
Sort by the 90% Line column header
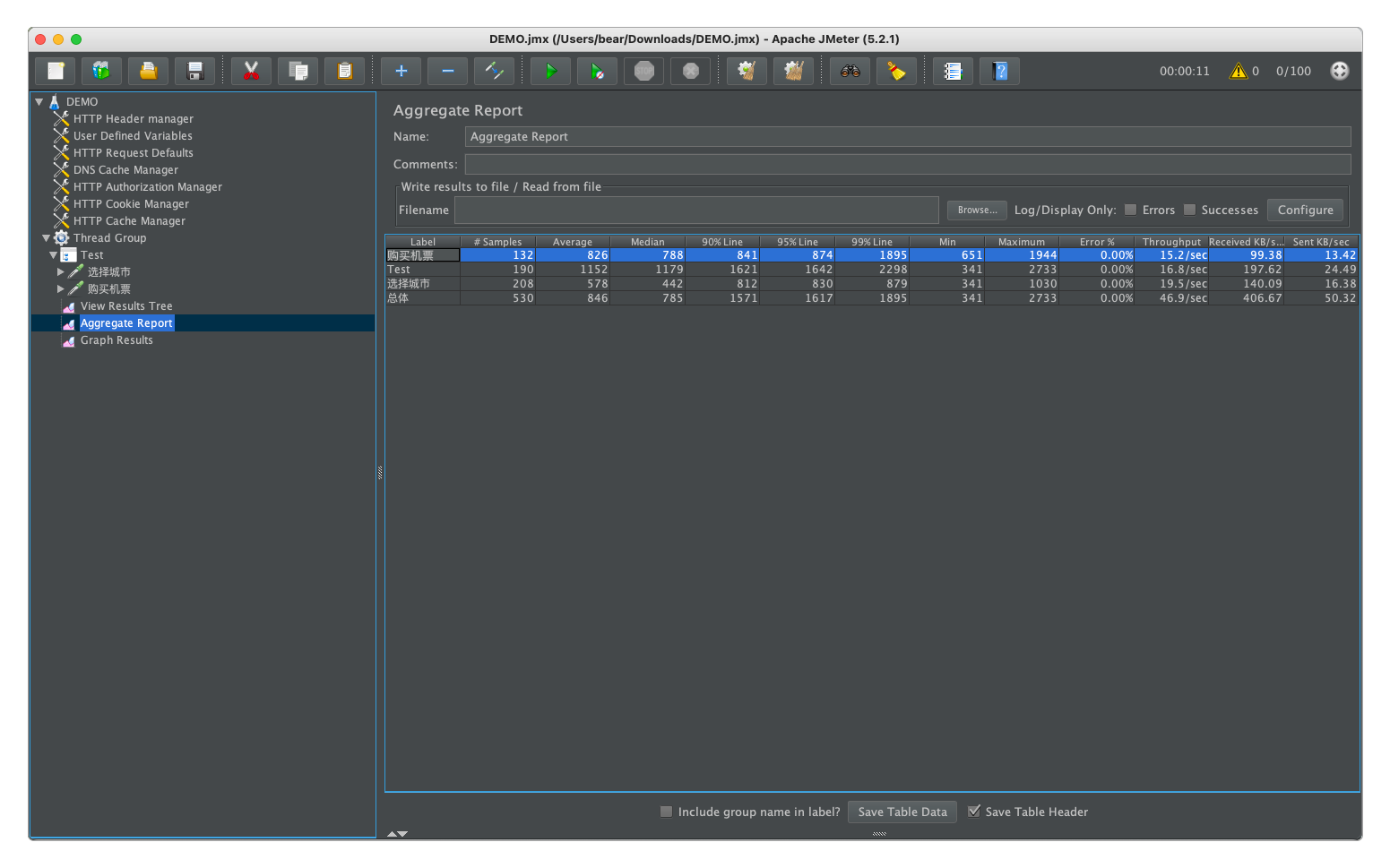point(722,242)
